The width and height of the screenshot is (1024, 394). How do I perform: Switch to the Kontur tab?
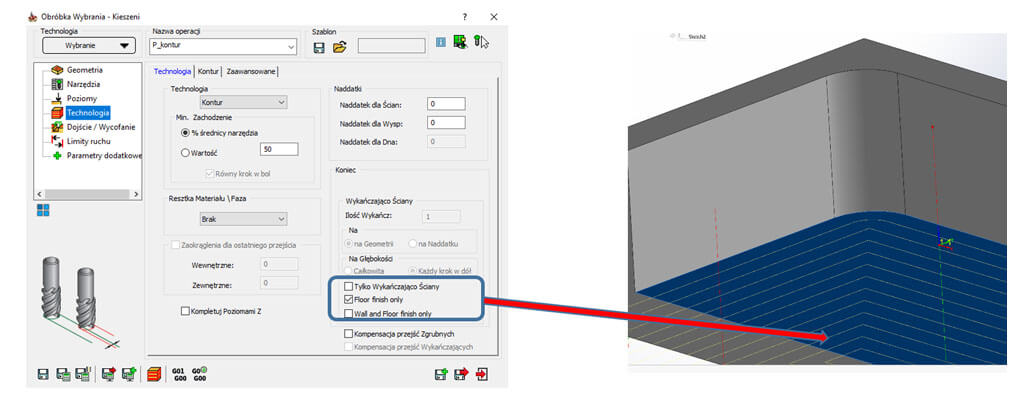(208, 71)
